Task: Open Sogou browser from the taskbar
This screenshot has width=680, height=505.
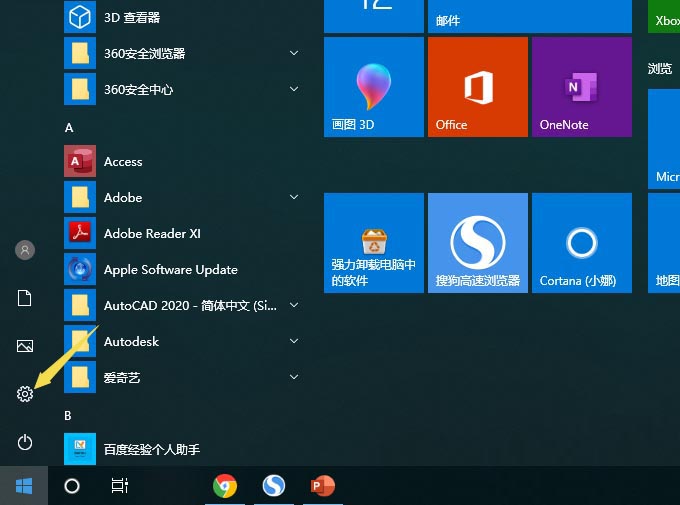Action: (274, 485)
